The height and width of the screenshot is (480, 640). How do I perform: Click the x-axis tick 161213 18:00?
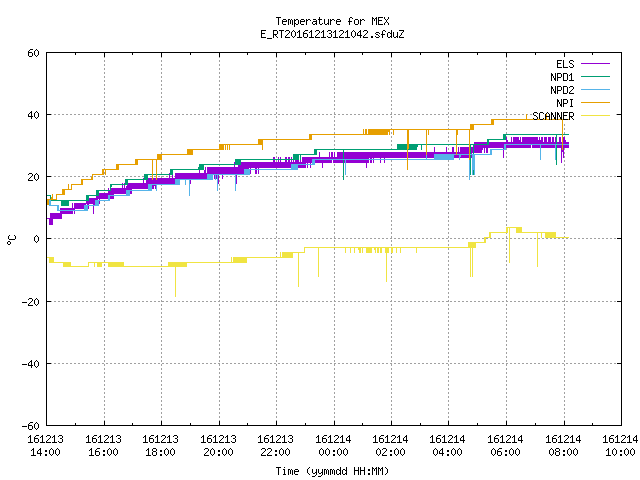click(160, 446)
